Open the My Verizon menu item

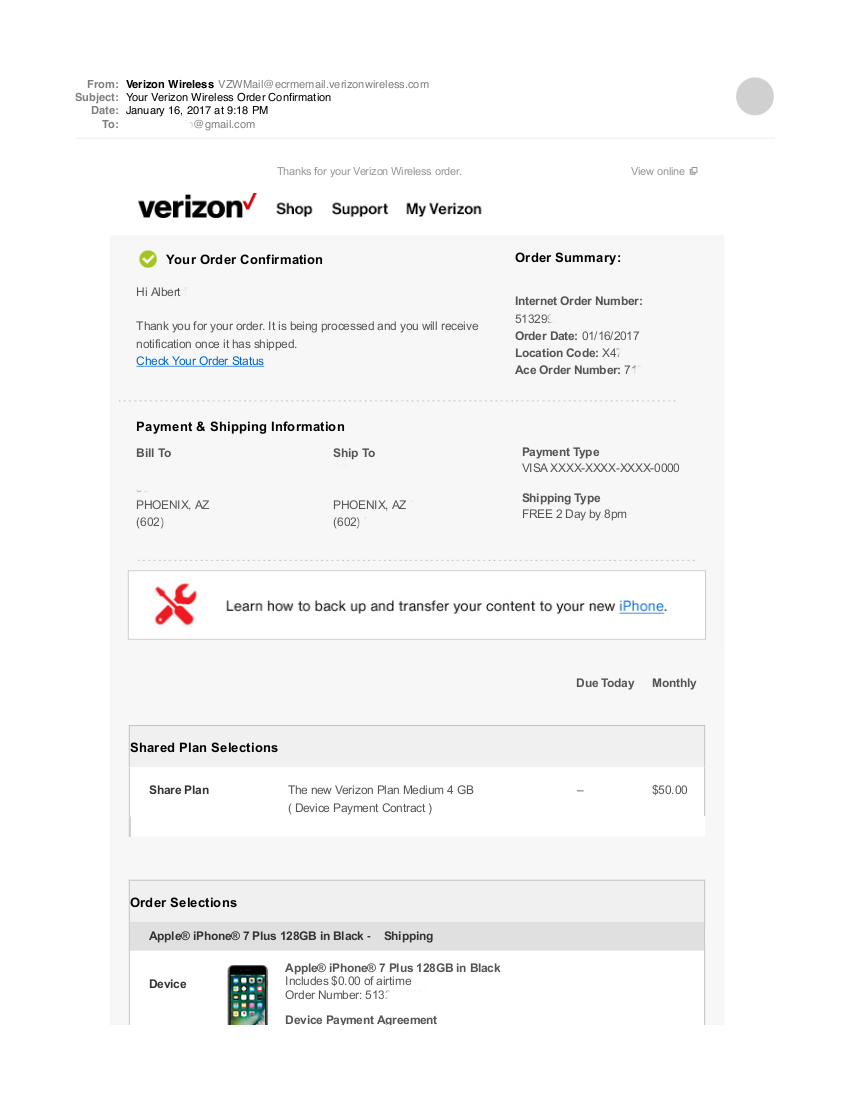pos(443,209)
